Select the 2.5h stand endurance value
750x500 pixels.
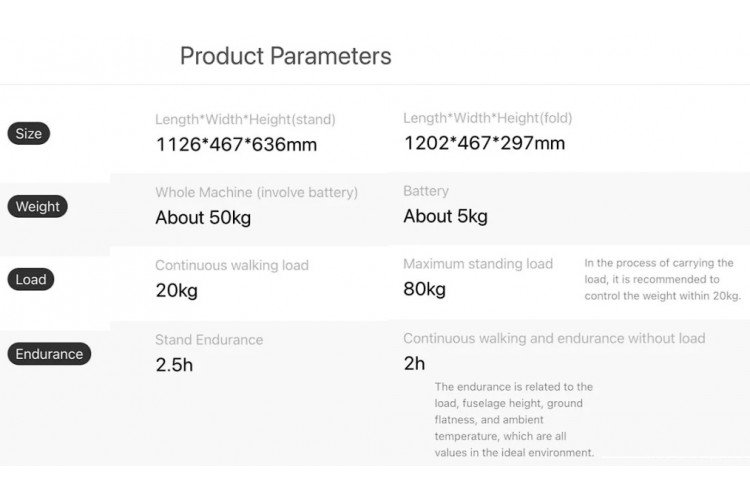tap(174, 365)
